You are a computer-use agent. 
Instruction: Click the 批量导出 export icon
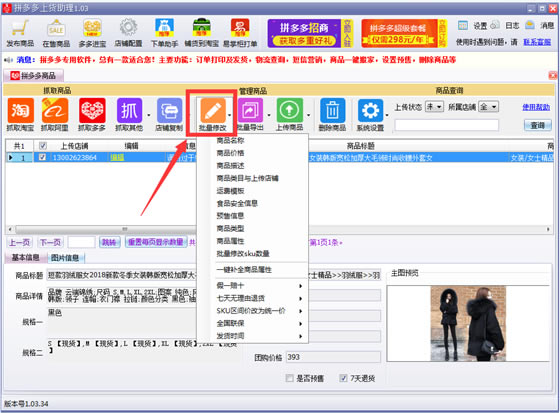coord(250,114)
